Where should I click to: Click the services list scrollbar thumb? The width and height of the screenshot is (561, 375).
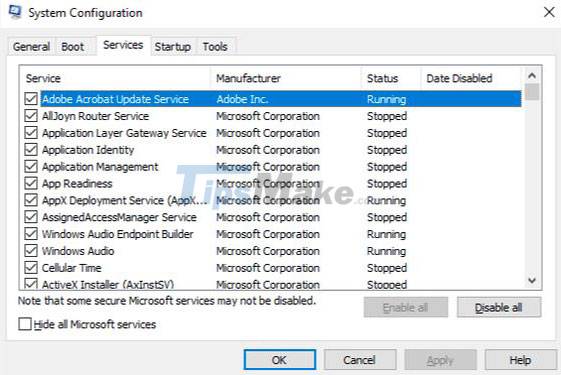[532, 92]
